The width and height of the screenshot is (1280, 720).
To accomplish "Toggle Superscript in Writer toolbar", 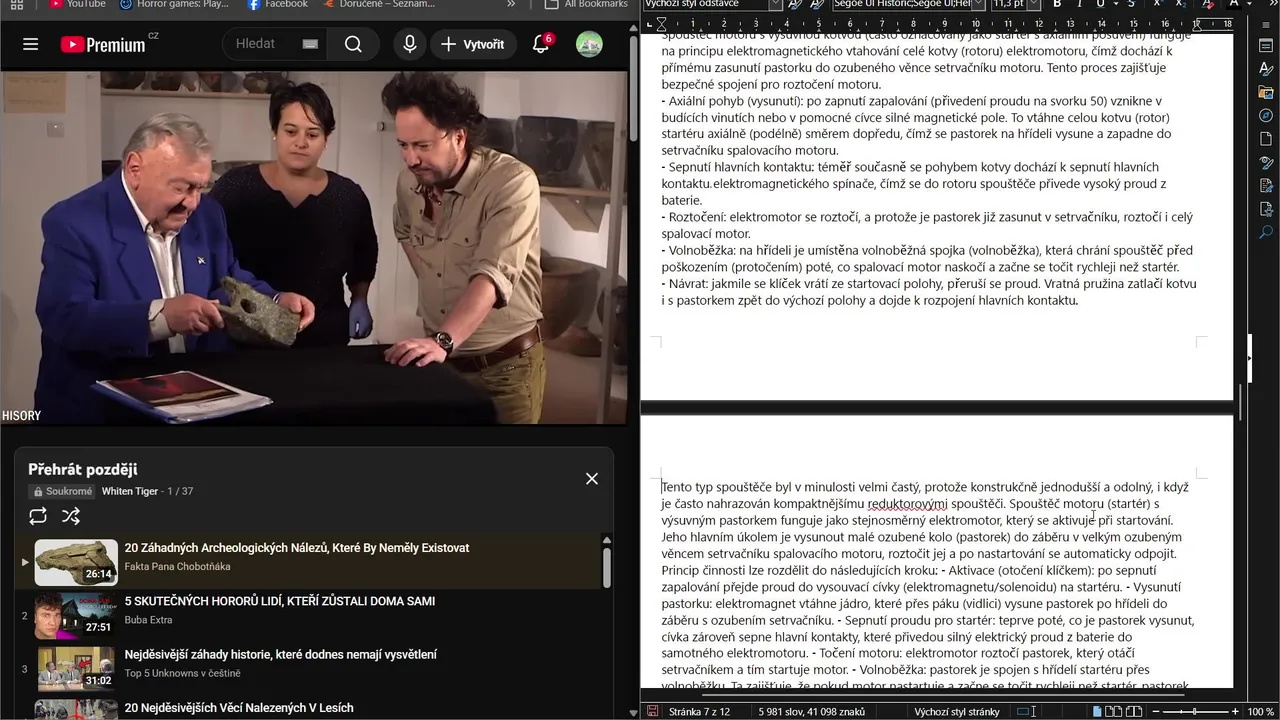I will [1158, 4].
